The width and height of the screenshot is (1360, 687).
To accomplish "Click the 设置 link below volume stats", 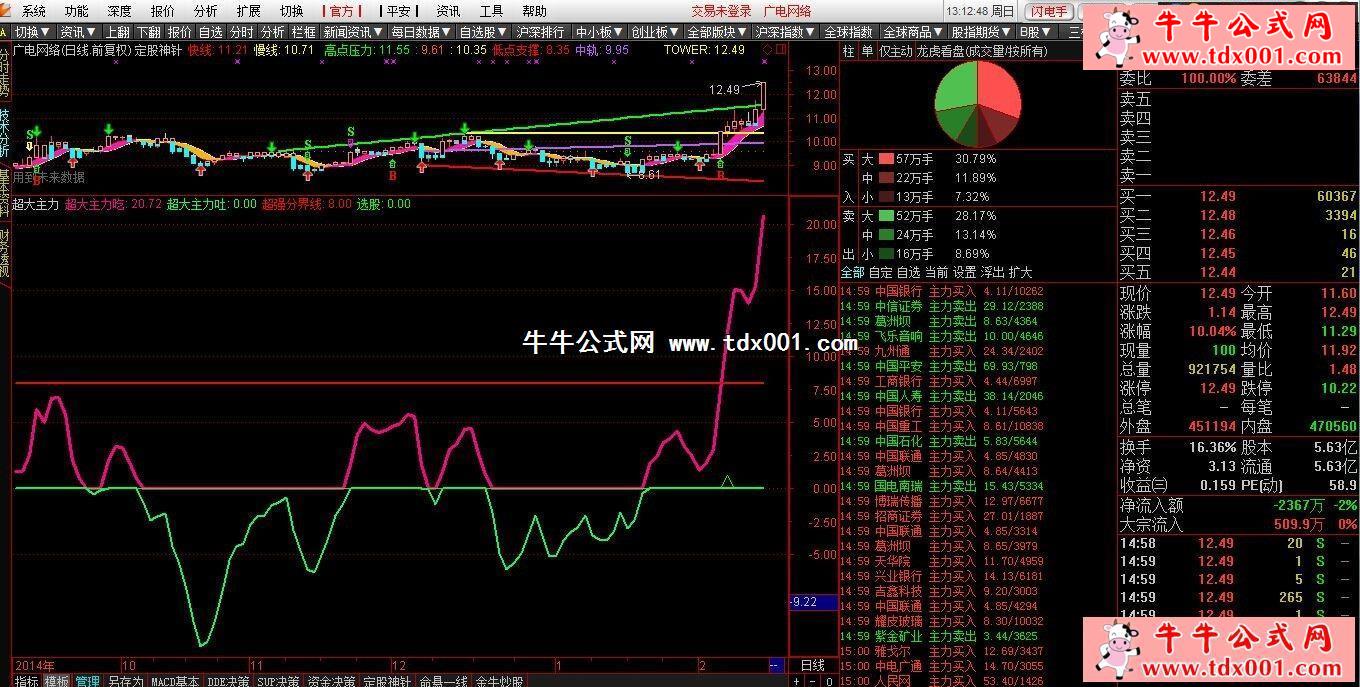I will [x=964, y=272].
